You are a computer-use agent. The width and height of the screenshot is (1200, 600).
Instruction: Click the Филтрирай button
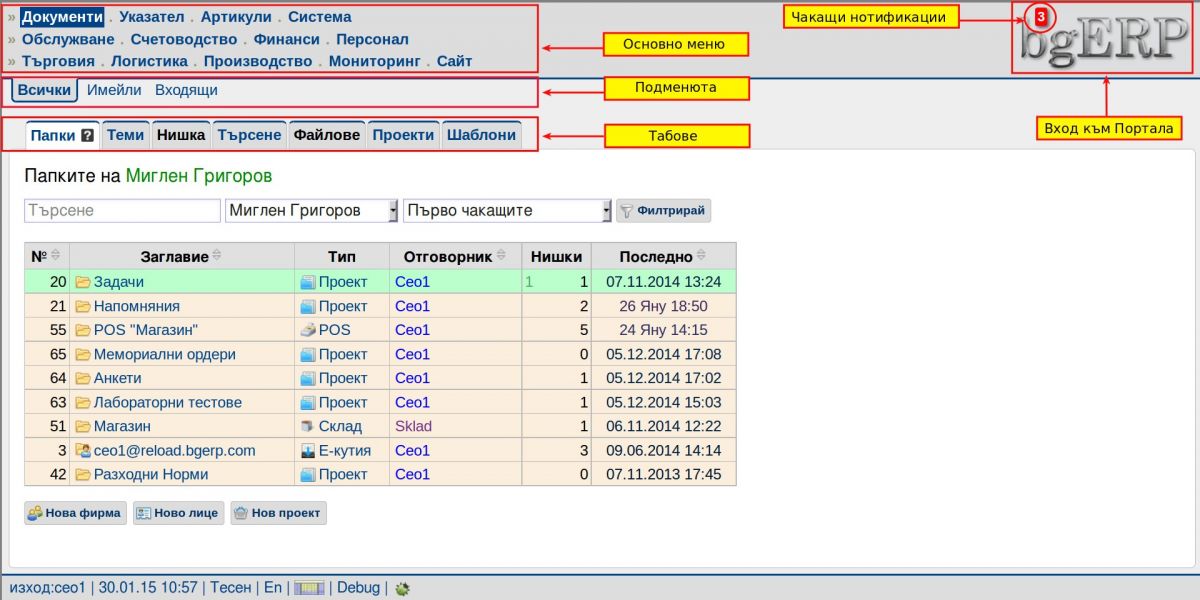pyautogui.click(x=663, y=211)
